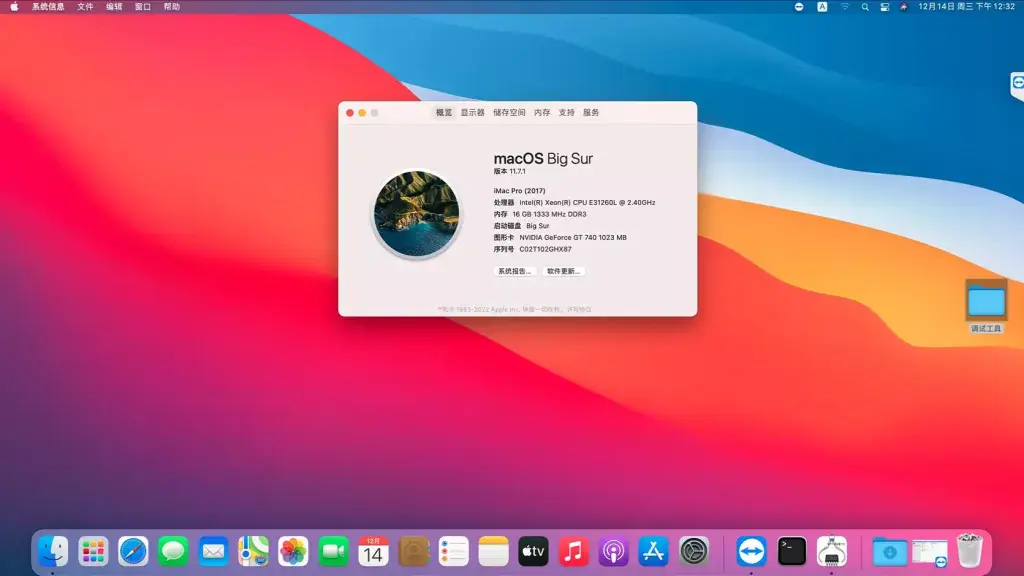
Task: Click 系统报告 button
Action: click(515, 271)
